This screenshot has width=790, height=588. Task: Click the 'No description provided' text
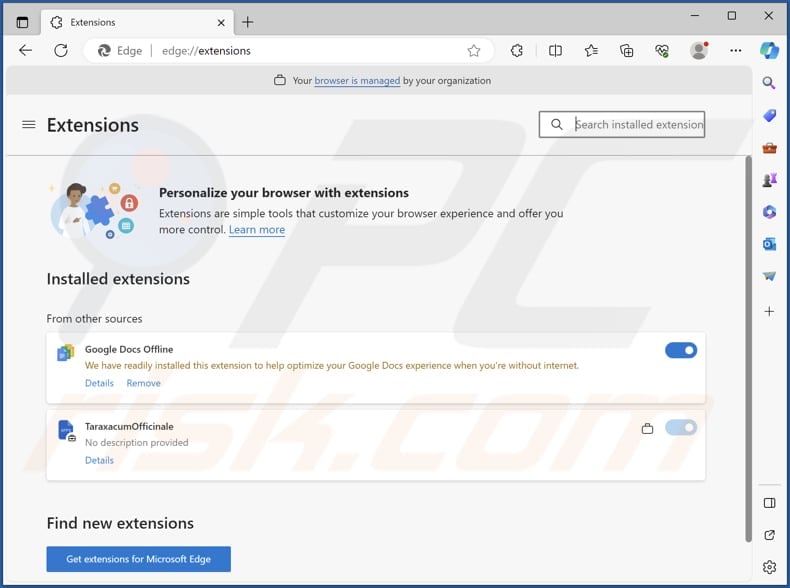coord(137,442)
